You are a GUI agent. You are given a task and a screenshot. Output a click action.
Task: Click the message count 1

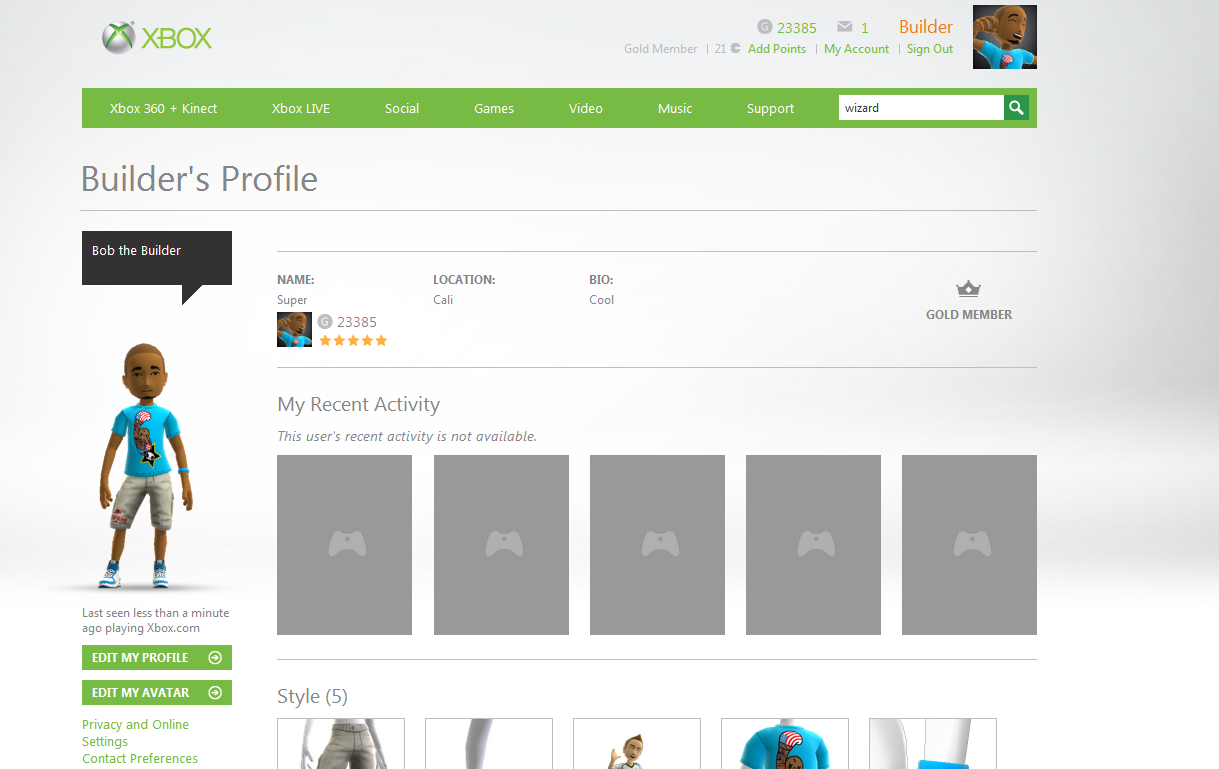tap(865, 28)
